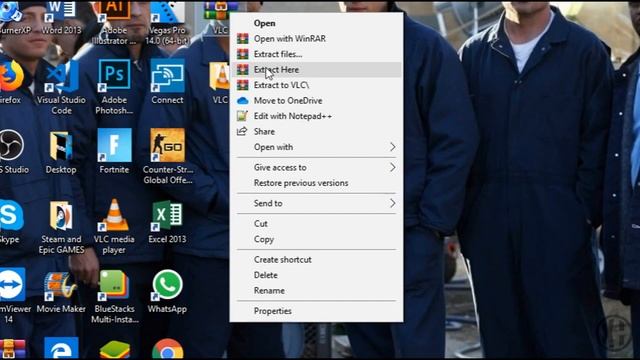
Task: Open Visual Studio Code shortcut
Action: pyautogui.click(x=61, y=87)
